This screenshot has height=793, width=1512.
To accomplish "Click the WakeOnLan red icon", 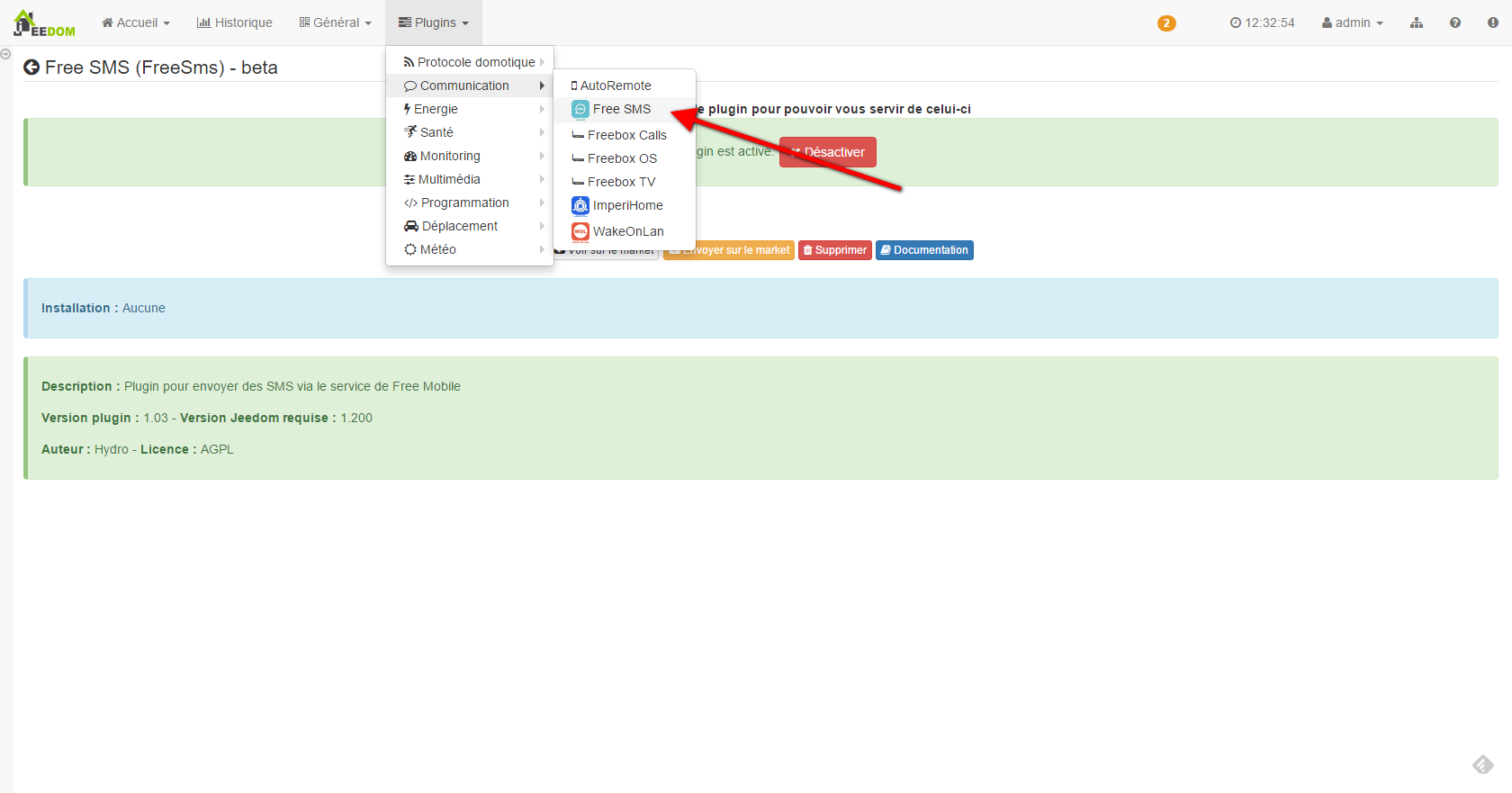I will [x=580, y=231].
